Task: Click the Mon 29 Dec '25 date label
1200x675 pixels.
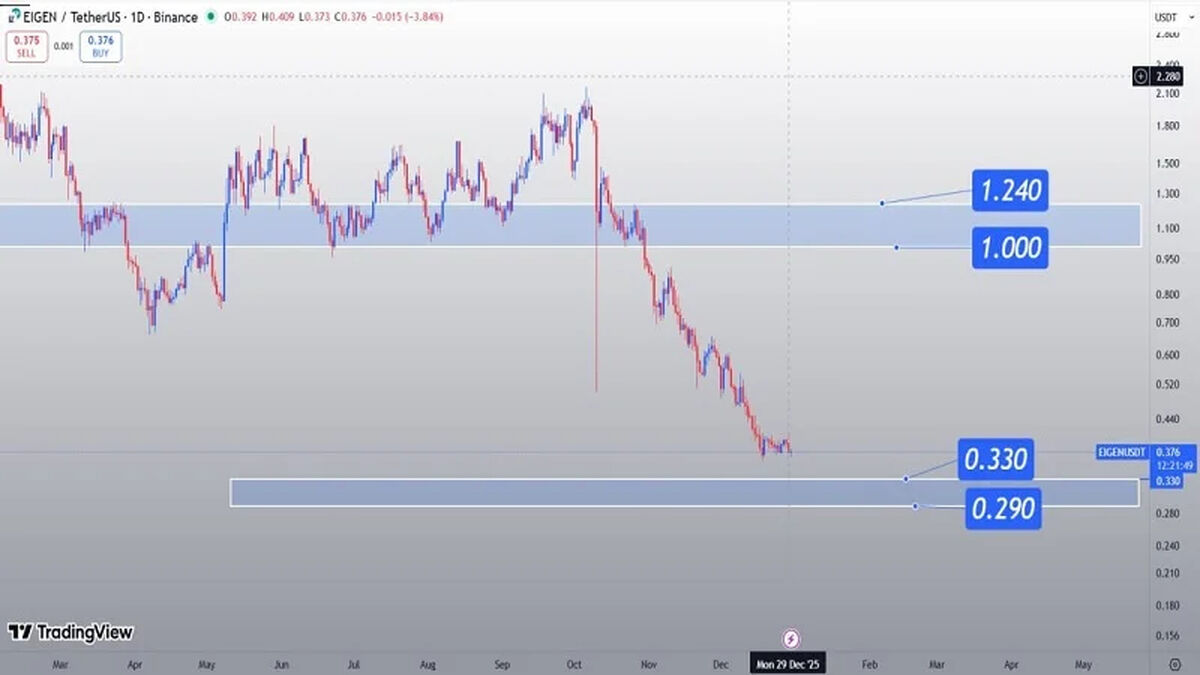Action: pos(788,664)
